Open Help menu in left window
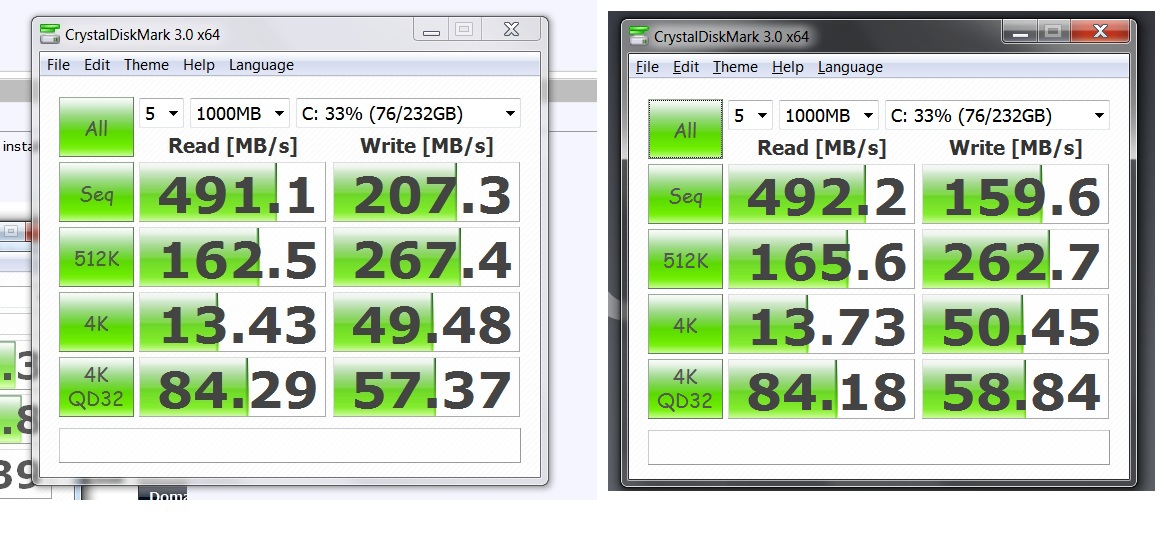 (x=199, y=65)
